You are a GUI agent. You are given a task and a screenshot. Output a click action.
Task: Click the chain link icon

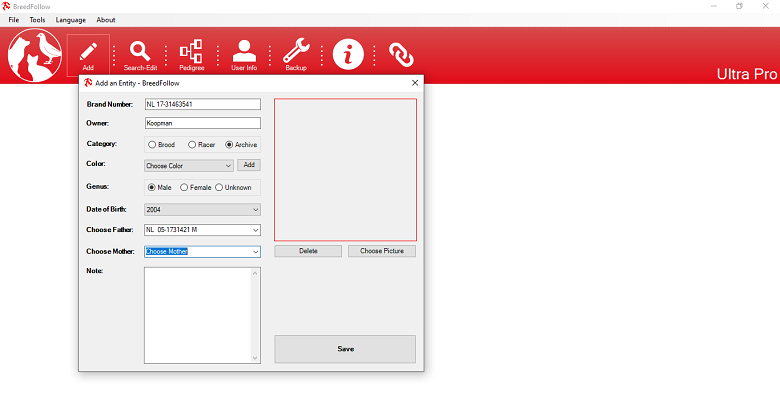coord(400,54)
